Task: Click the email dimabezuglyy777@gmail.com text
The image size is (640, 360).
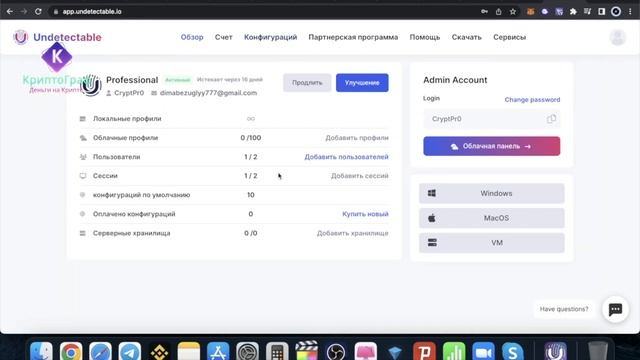Action: click(x=208, y=93)
